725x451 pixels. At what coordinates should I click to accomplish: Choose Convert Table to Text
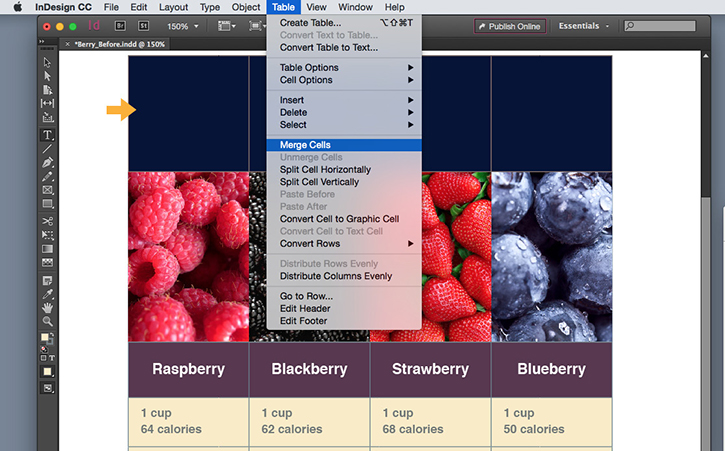[344, 48]
